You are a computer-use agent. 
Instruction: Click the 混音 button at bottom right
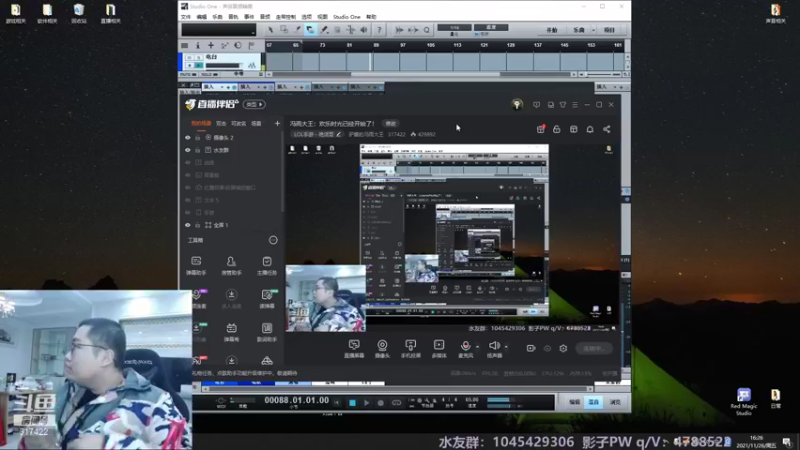click(594, 403)
